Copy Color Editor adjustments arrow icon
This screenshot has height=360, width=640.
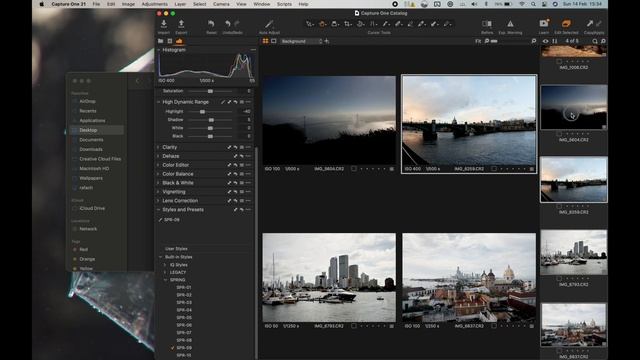[229, 165]
